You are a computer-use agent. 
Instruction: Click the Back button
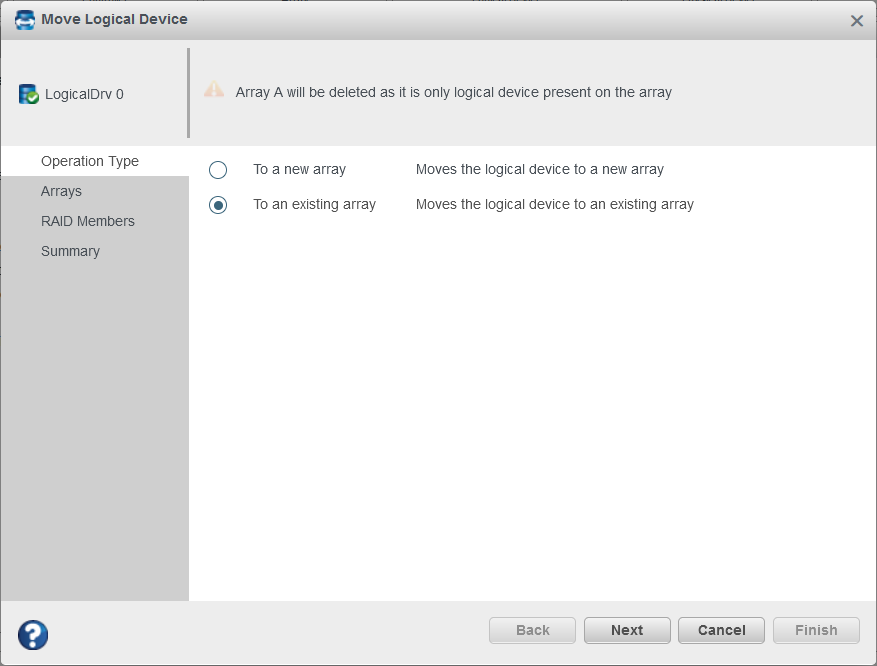click(531, 630)
